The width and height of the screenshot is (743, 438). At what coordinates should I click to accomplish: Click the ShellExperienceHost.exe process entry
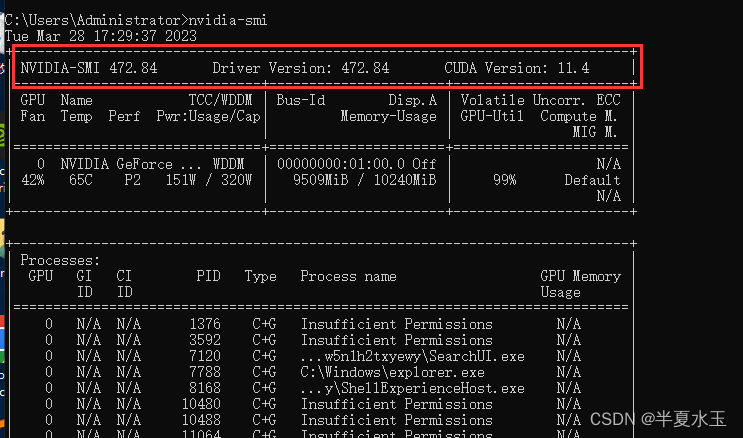pyautogui.click(x=412, y=388)
